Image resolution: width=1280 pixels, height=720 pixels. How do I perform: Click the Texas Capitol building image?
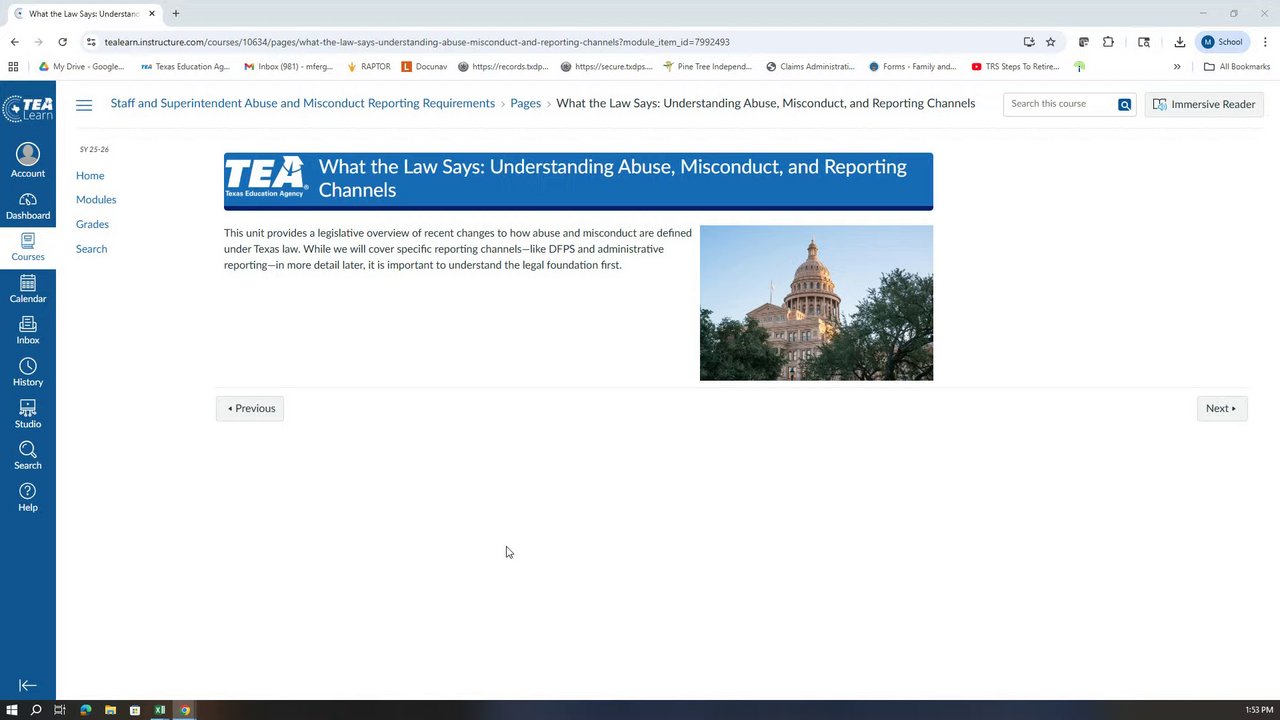click(816, 303)
